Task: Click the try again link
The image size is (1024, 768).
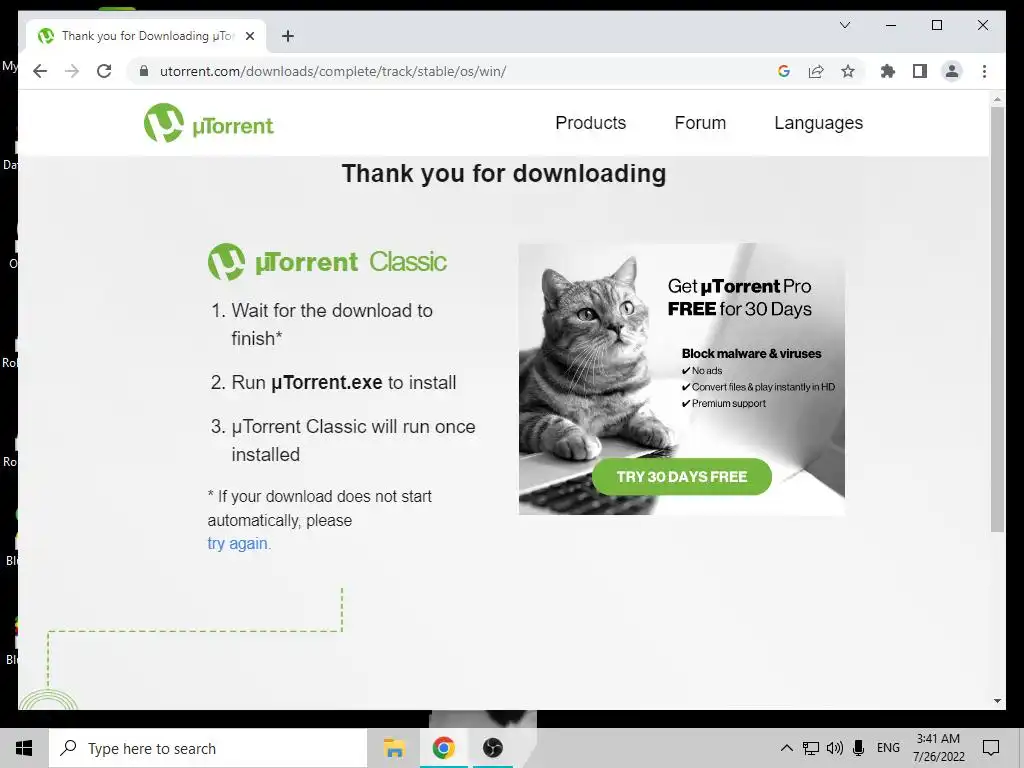Action: click(x=238, y=543)
